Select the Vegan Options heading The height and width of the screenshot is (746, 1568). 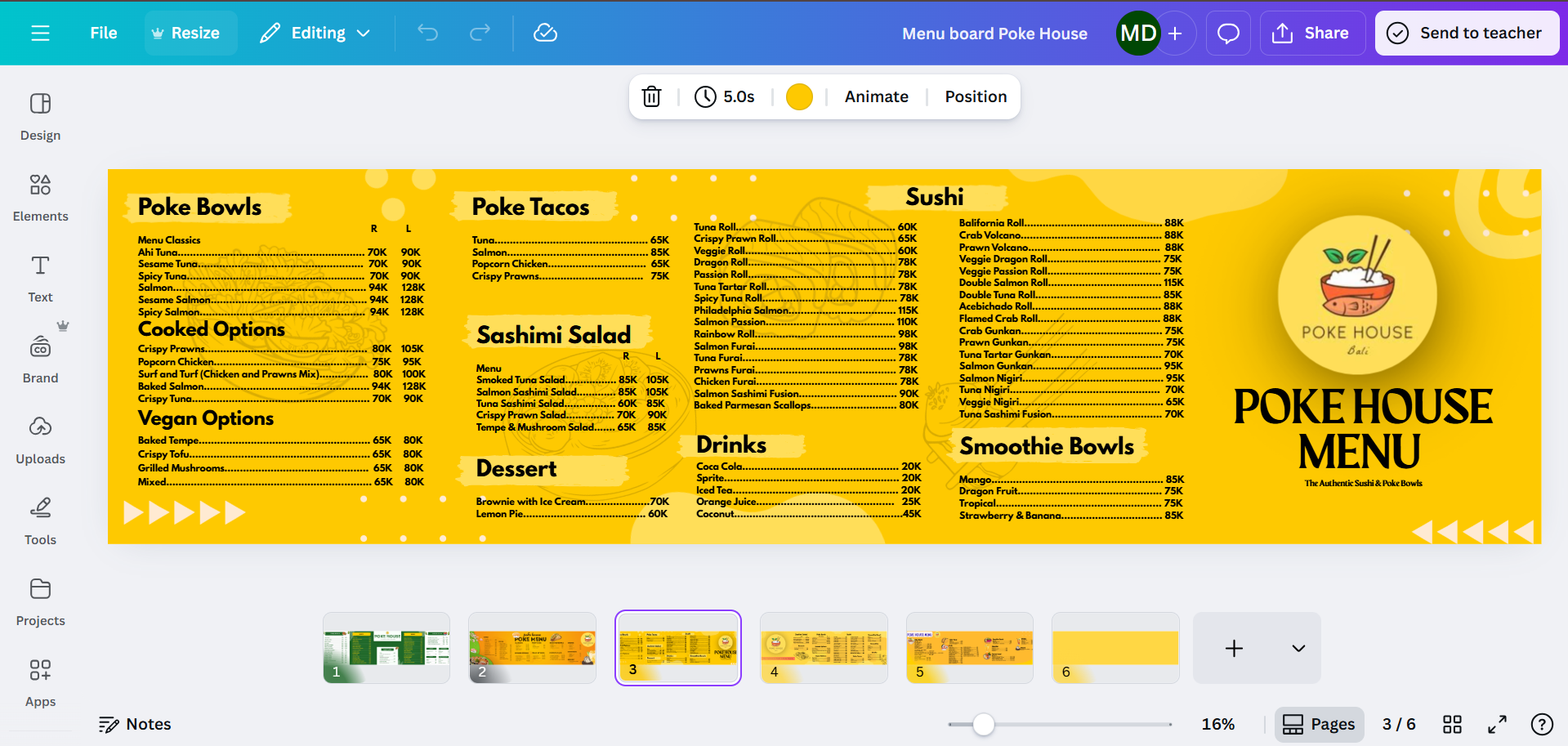click(206, 418)
